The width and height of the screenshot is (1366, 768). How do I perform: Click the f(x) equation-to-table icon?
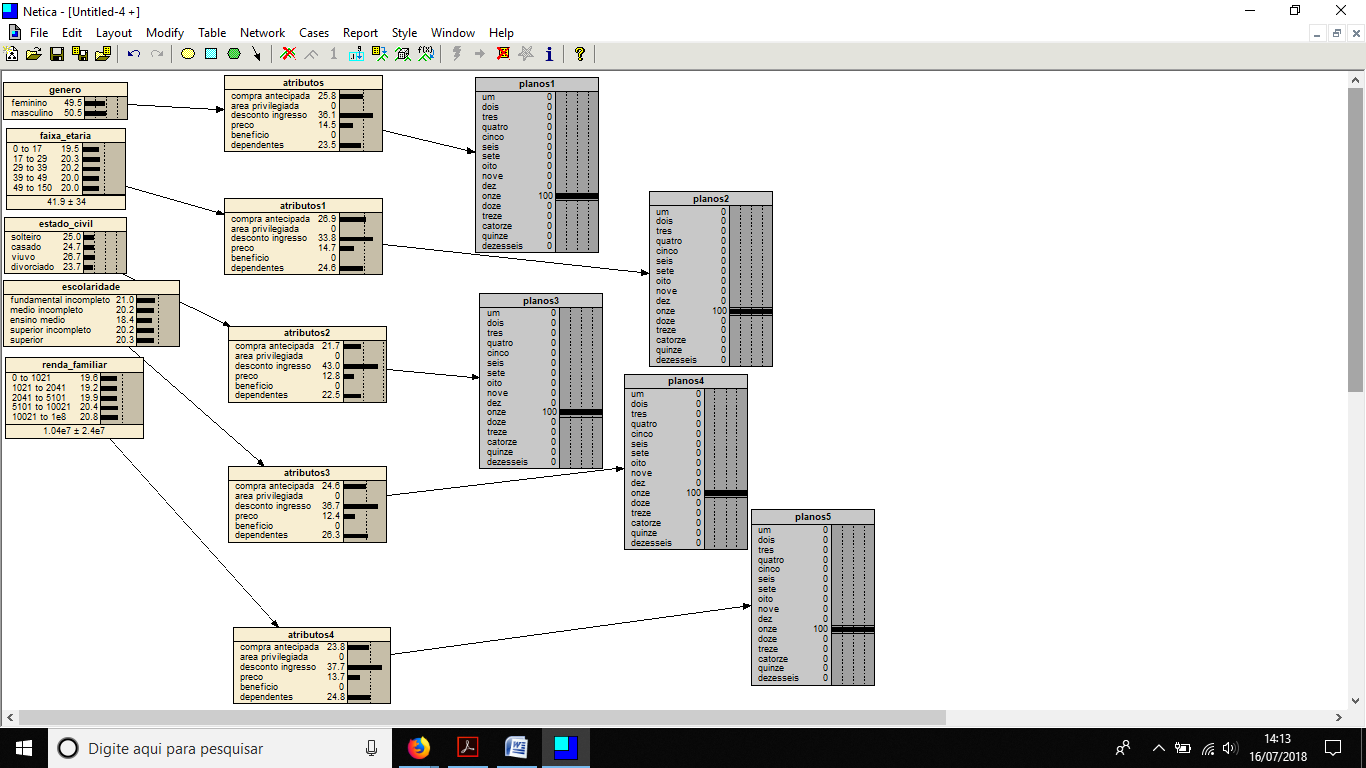pos(426,54)
